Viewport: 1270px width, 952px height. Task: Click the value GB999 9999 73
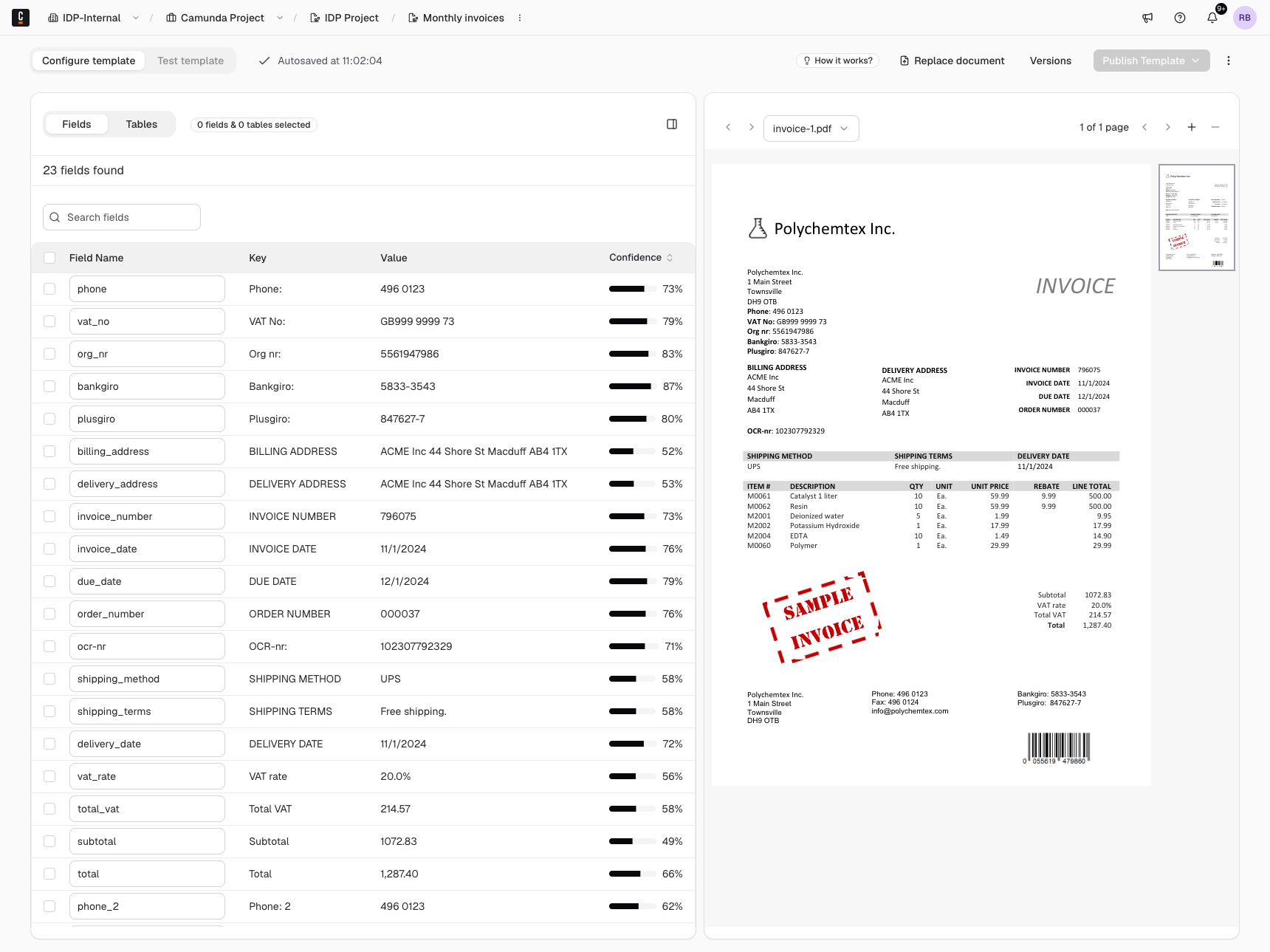(417, 321)
